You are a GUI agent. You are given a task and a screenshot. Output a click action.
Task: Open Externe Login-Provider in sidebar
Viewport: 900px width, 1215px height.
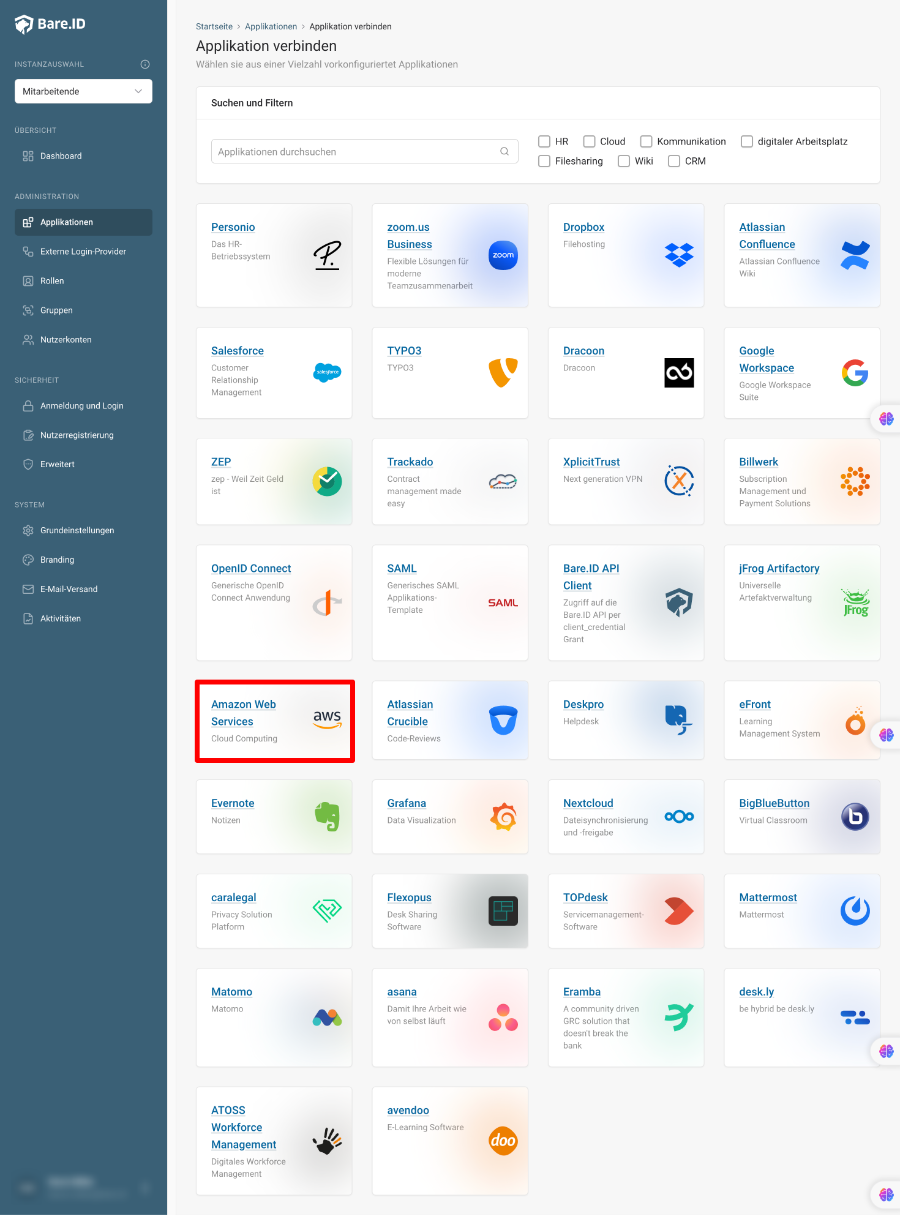click(x=83, y=251)
